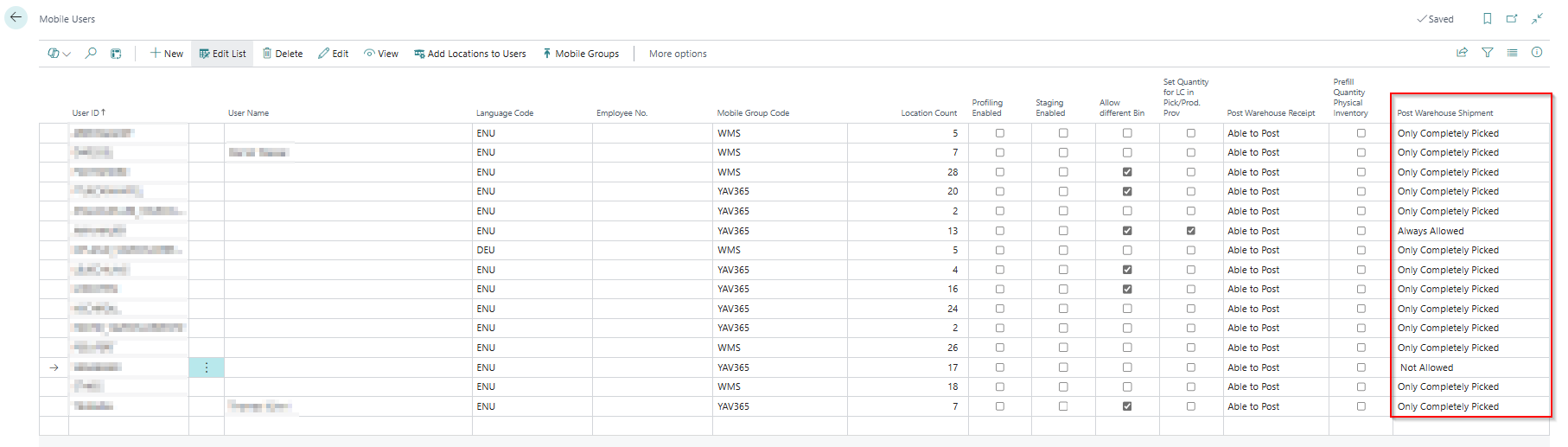The image size is (1568, 447).
Task: Click Delete in the toolbar
Action: (x=283, y=54)
